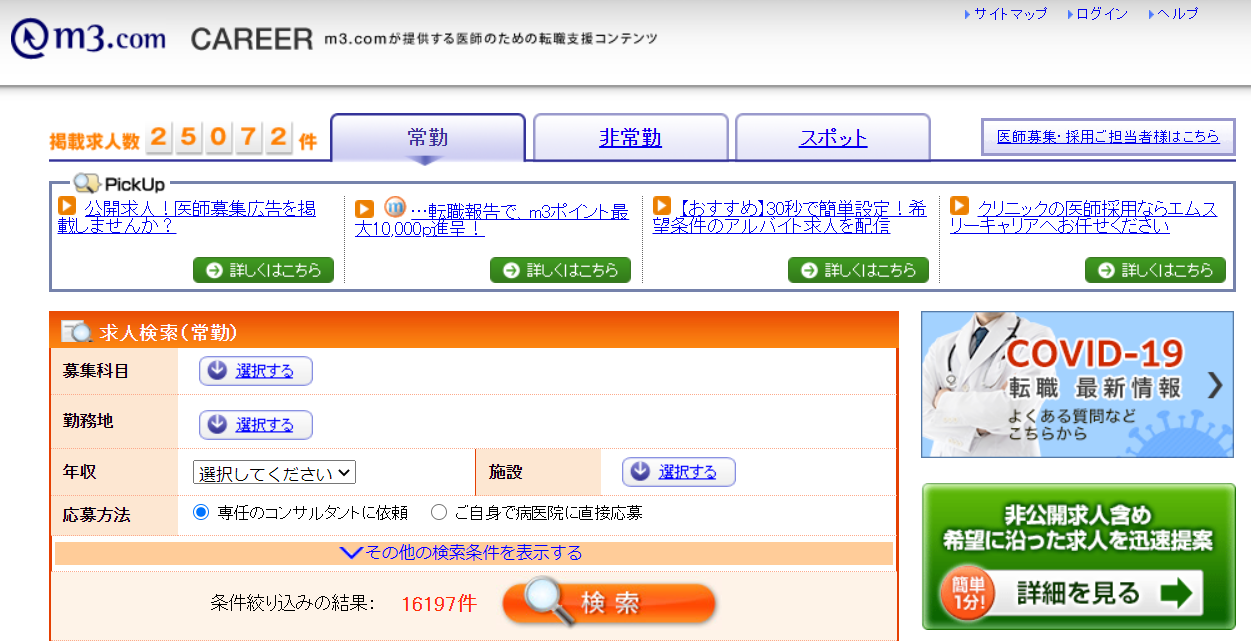The image size is (1251, 641).
Task: Open 転職報告でm3ポイント最大10,000p進呈 link
Action: click(492, 219)
